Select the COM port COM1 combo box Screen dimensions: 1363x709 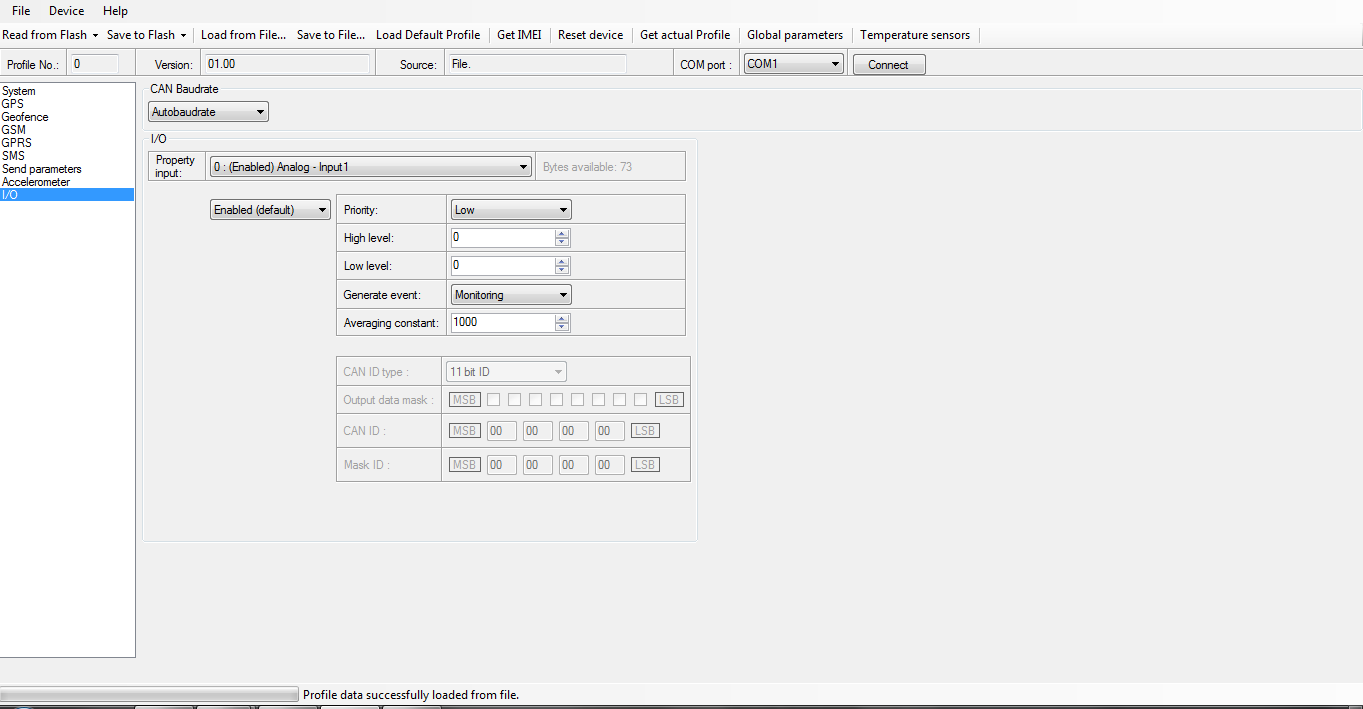click(x=794, y=64)
